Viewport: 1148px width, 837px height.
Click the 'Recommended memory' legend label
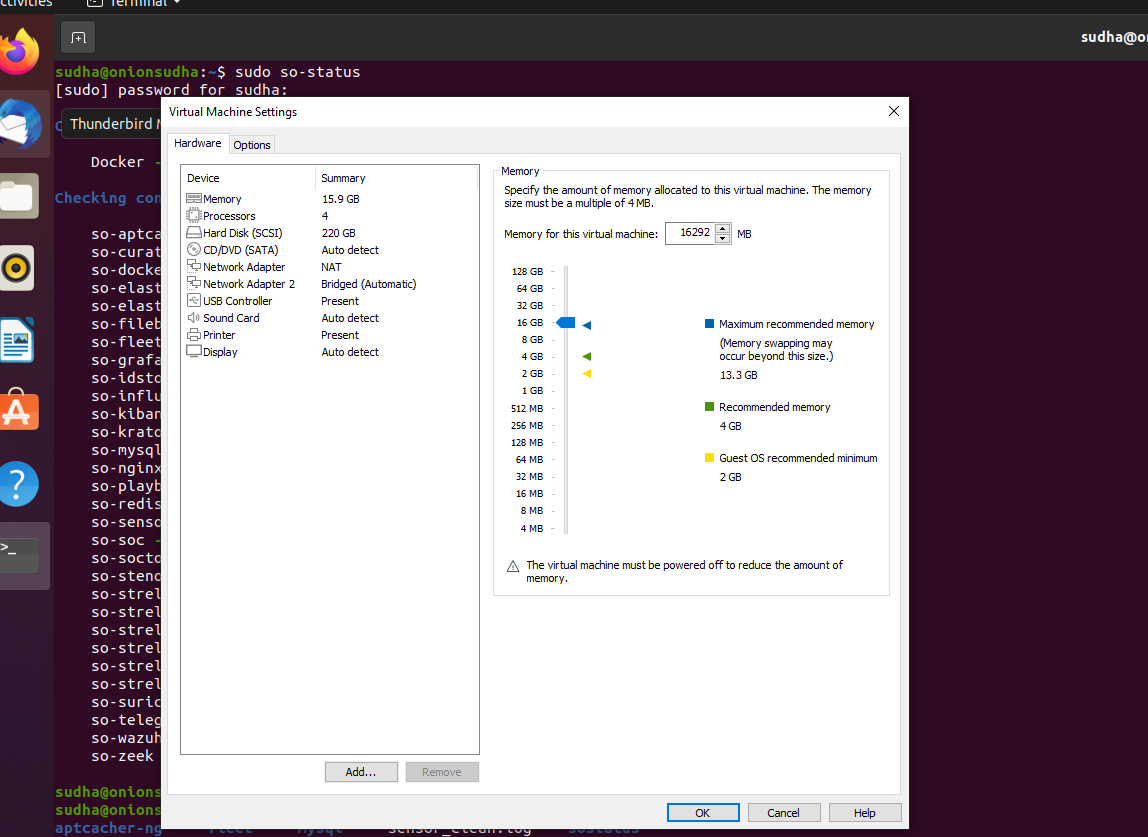pyautogui.click(x=775, y=407)
